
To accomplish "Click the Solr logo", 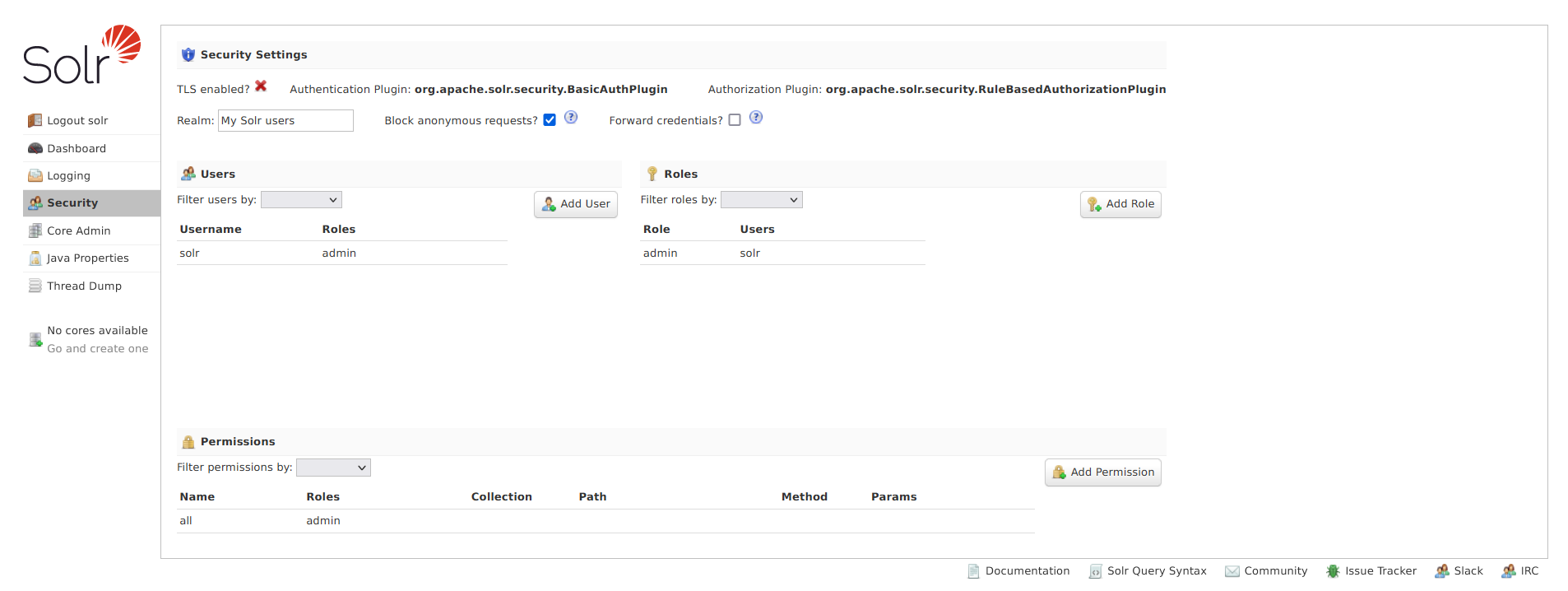I will click(82, 54).
